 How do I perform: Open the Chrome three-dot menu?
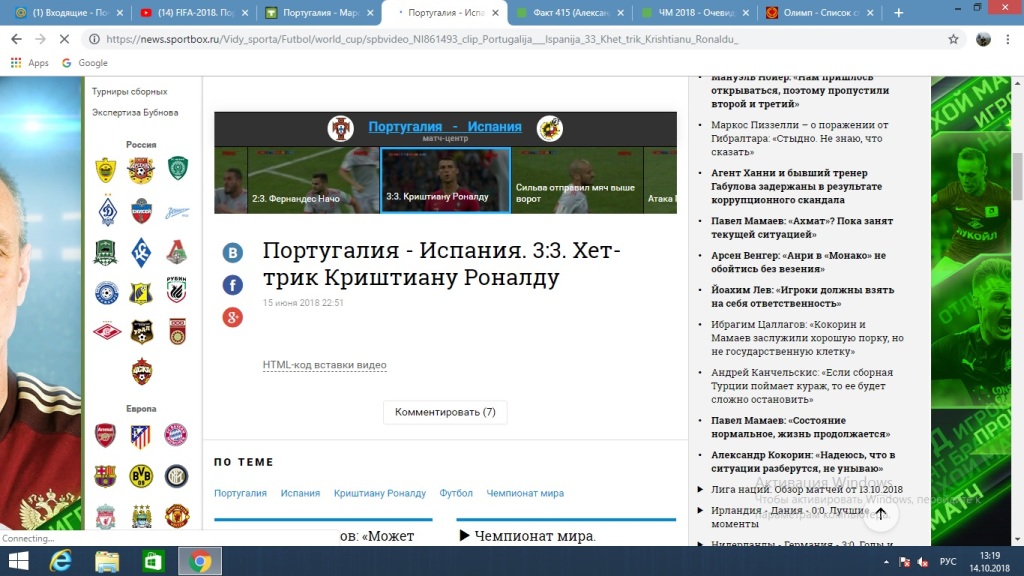pyautogui.click(x=1008, y=39)
